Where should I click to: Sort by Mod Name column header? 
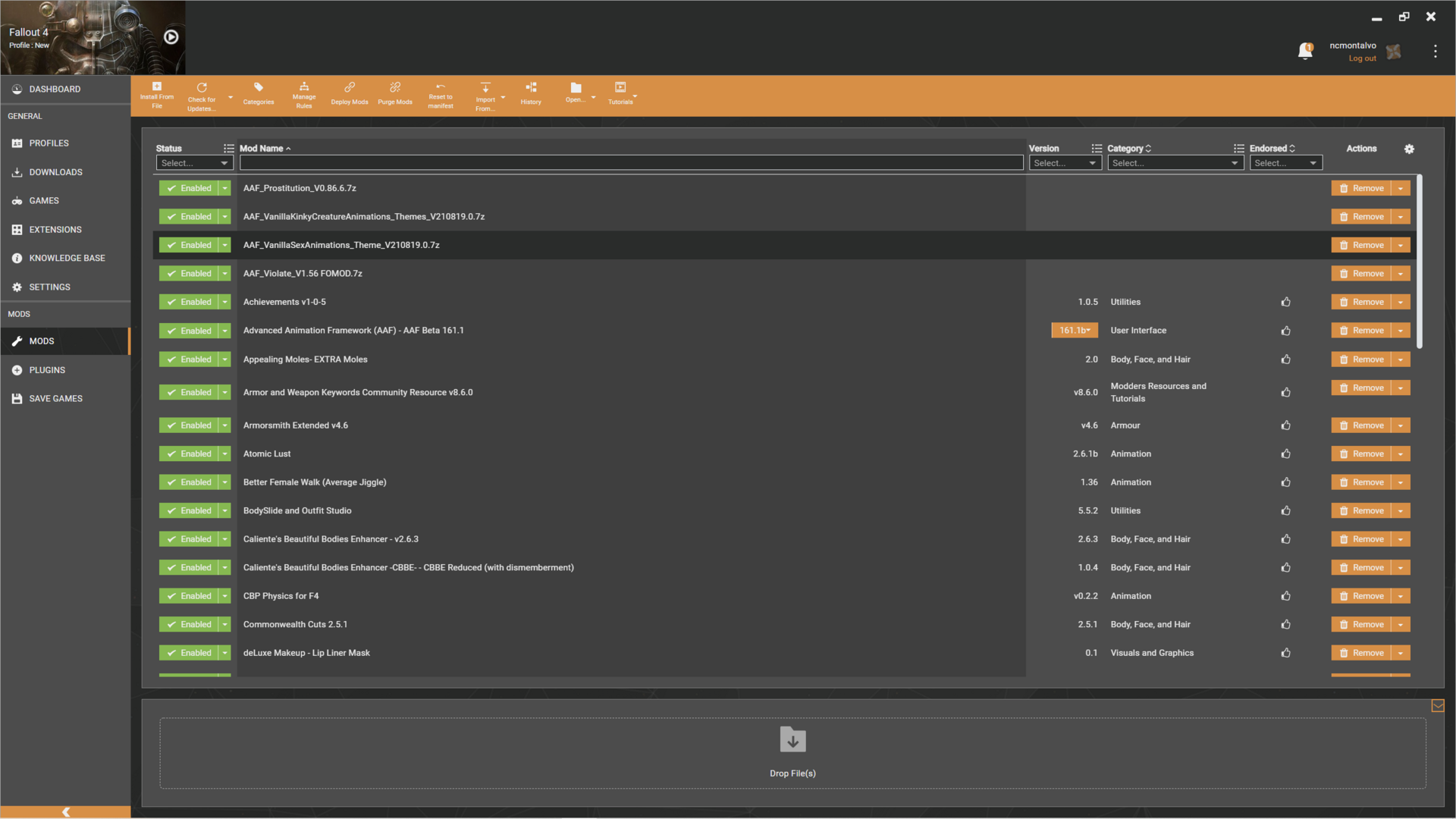coord(262,149)
